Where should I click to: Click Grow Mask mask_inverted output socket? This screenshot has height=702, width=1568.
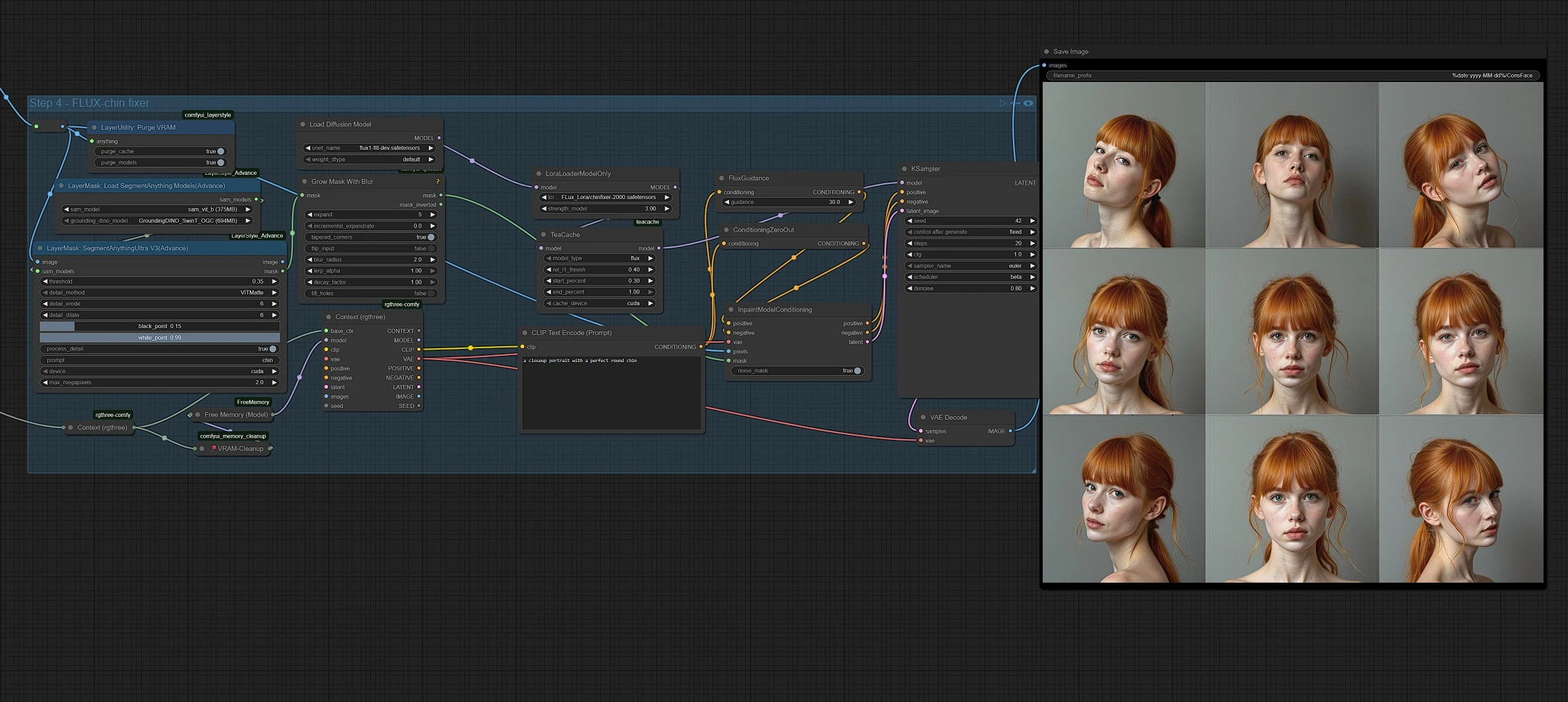pos(441,205)
